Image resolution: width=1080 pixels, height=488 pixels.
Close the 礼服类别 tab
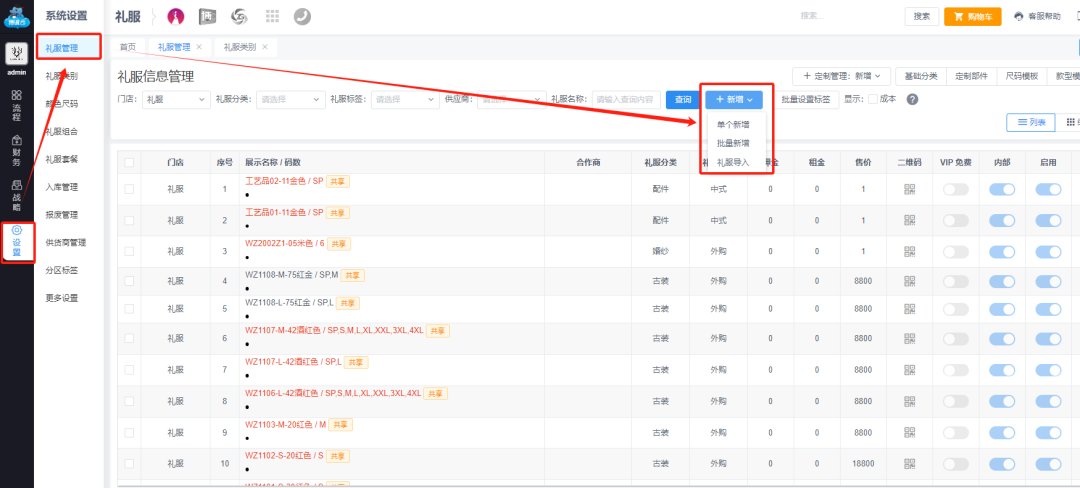[x=264, y=47]
